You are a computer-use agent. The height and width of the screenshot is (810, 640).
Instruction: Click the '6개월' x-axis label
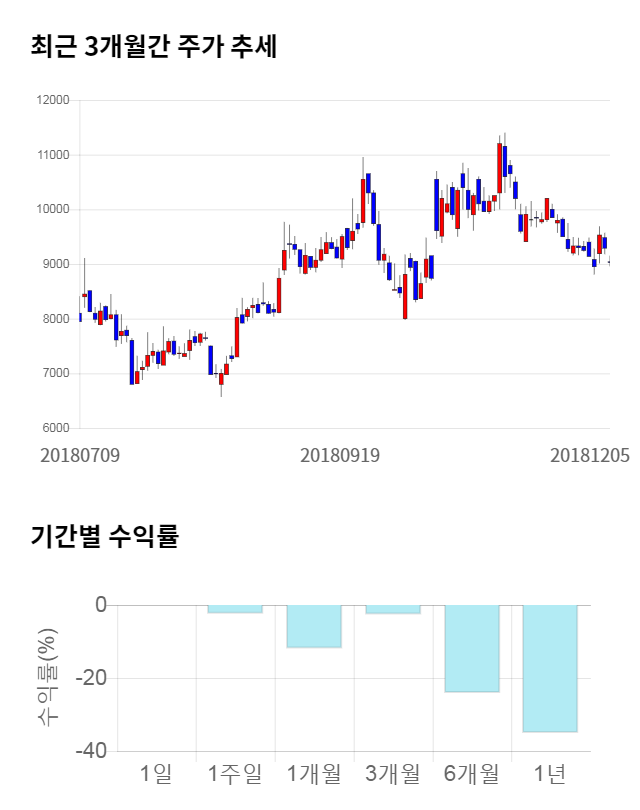[x=472, y=773]
